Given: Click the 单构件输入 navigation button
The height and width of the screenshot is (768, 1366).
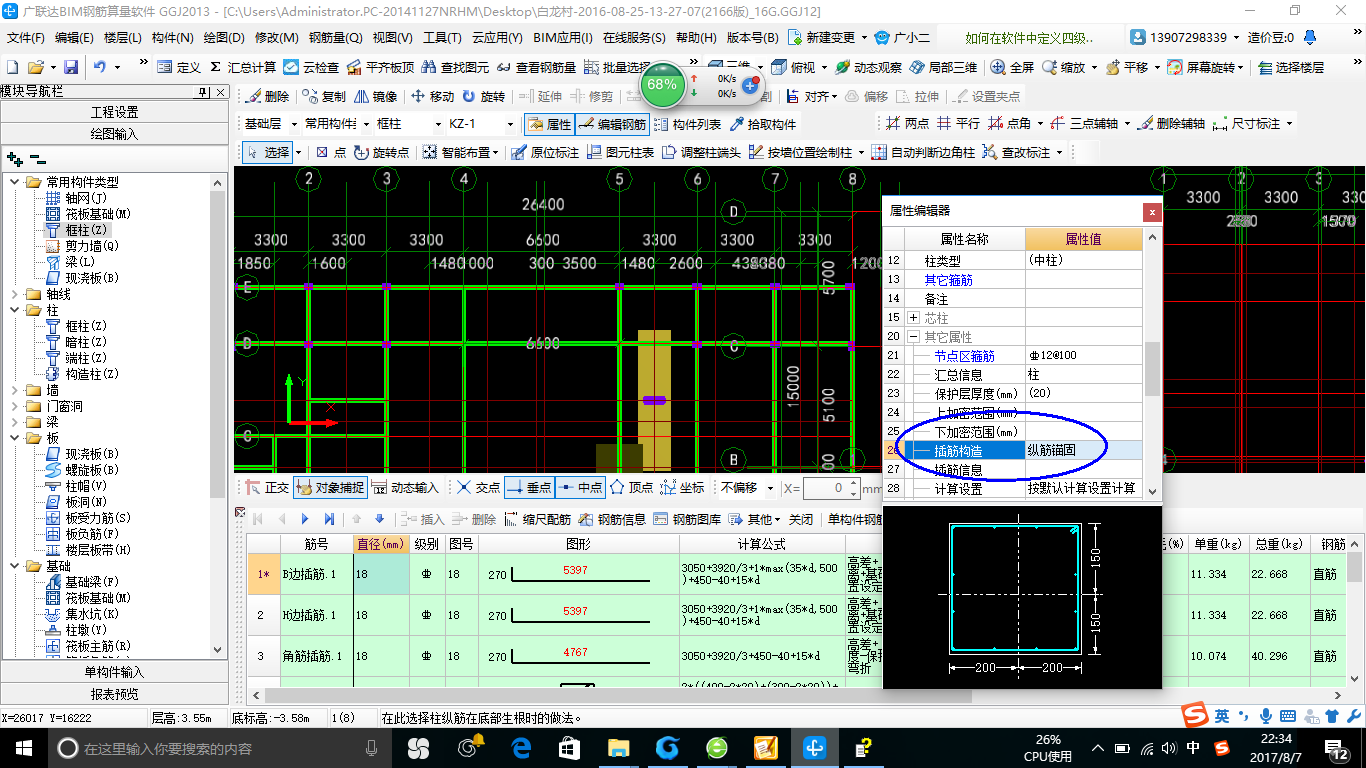Looking at the screenshot, I should (114, 672).
